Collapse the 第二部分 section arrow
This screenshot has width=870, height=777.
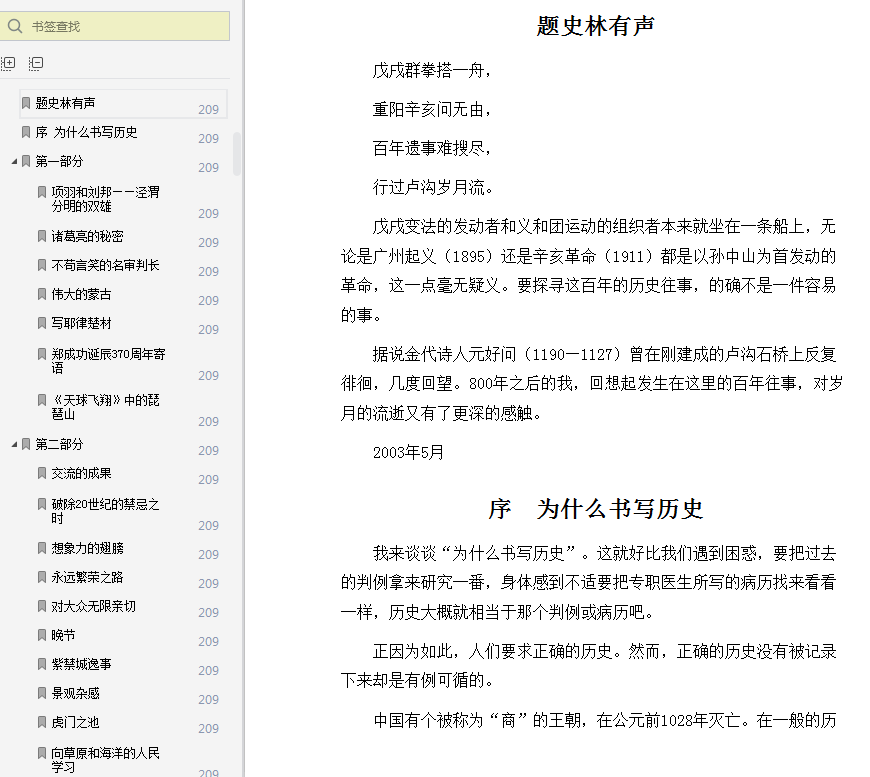pos(14,445)
